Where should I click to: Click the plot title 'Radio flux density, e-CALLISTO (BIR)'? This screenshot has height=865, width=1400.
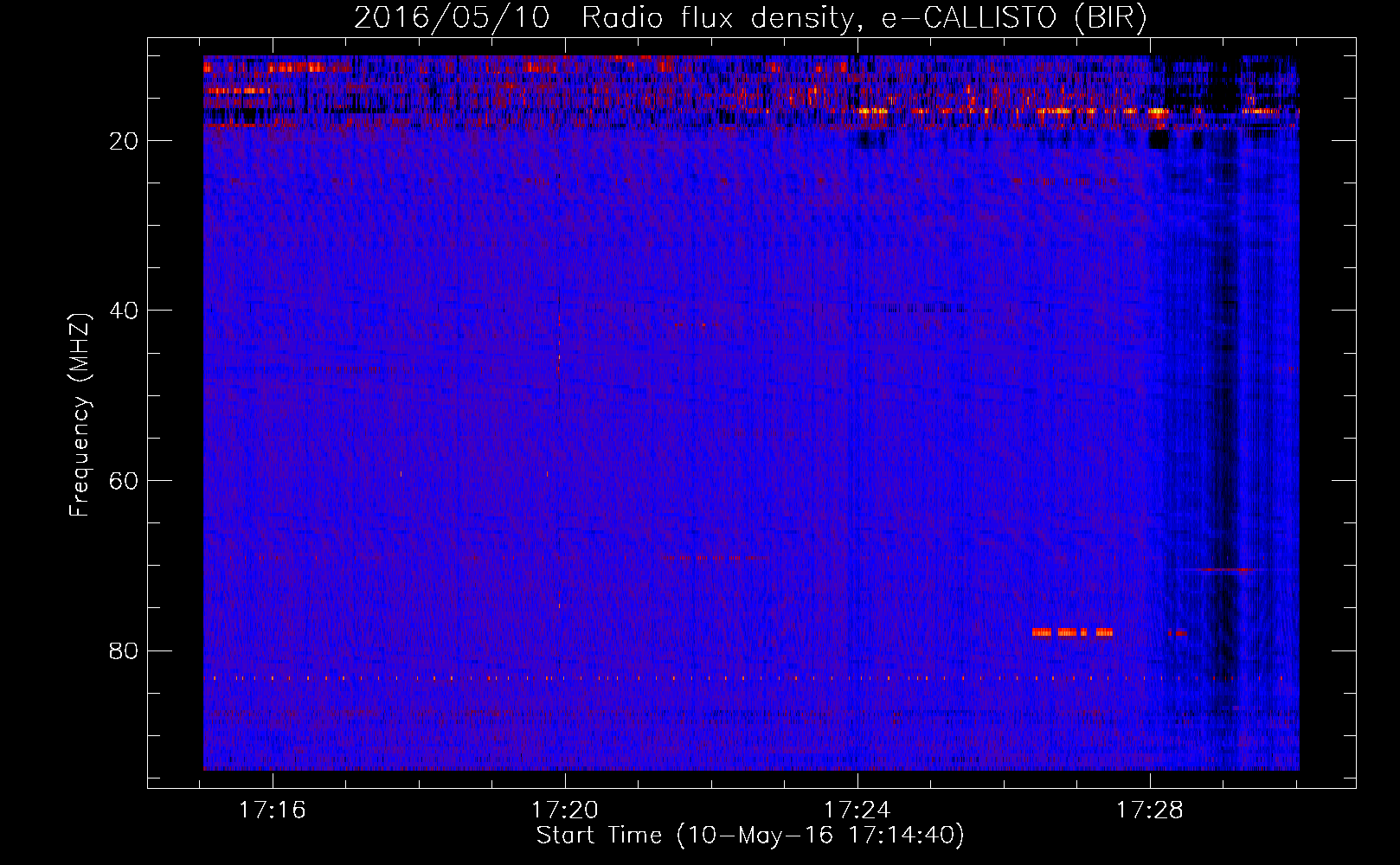[864, 17]
